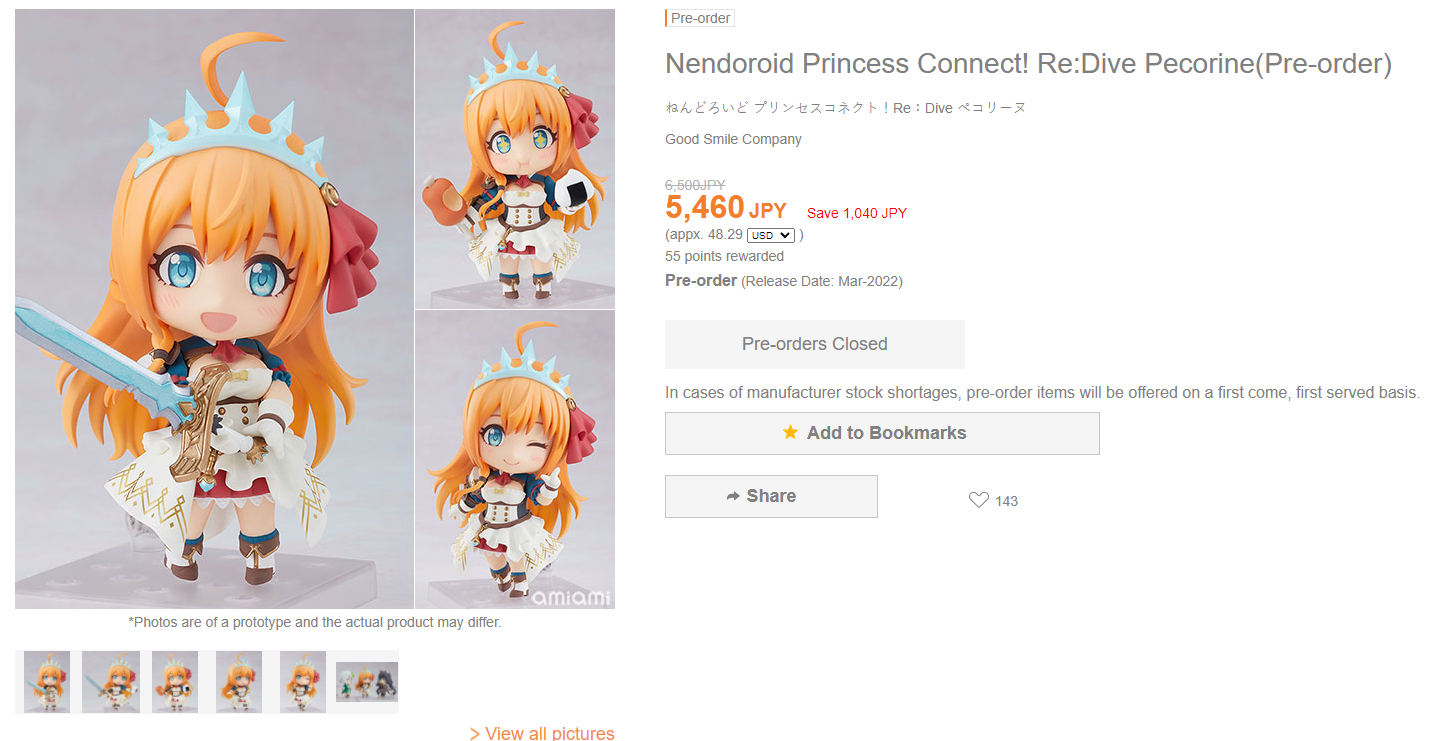
Task: Click the Good Smile Company maker name
Action: click(x=733, y=139)
